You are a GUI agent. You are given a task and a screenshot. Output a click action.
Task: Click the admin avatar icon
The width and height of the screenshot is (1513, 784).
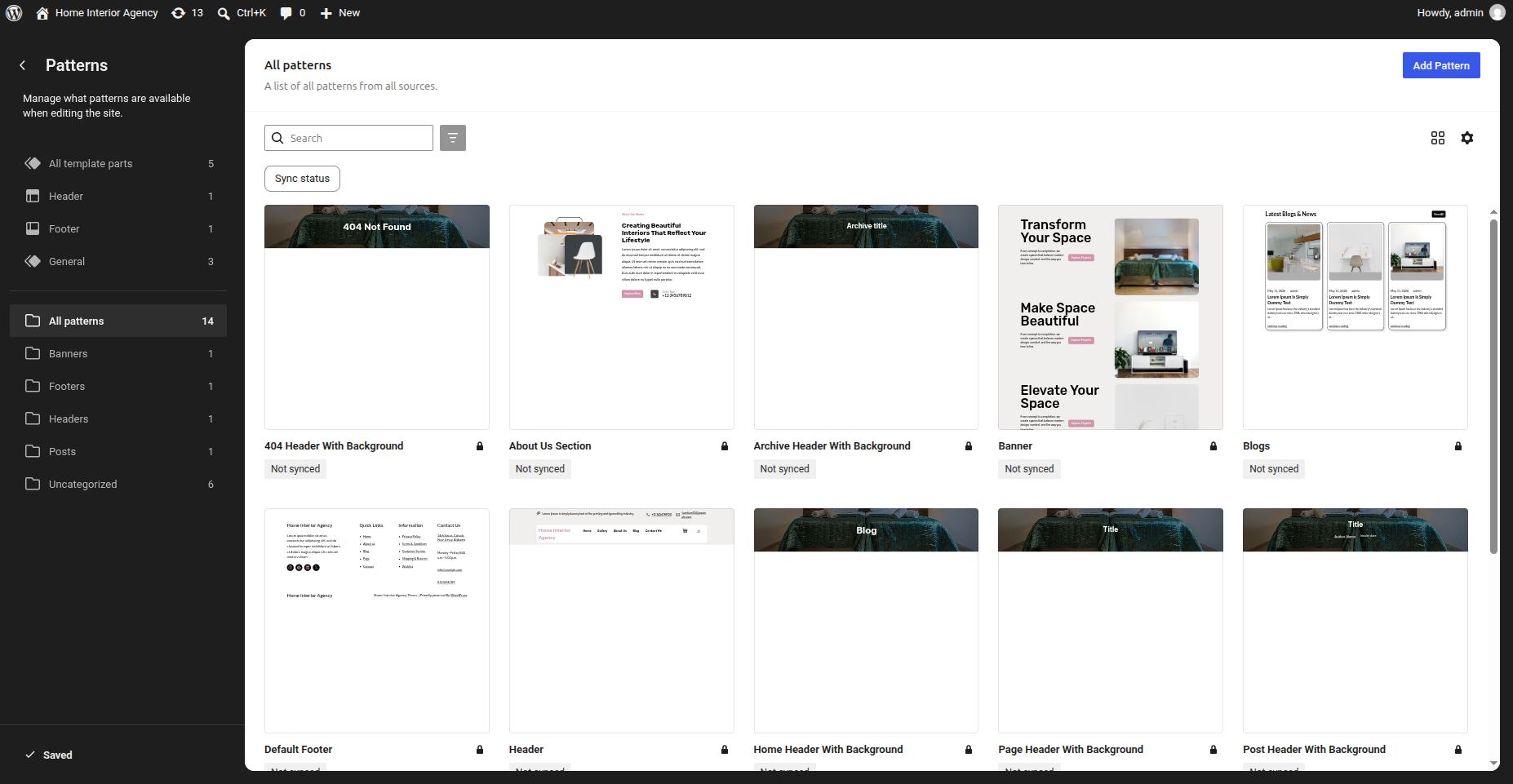coord(1497,13)
